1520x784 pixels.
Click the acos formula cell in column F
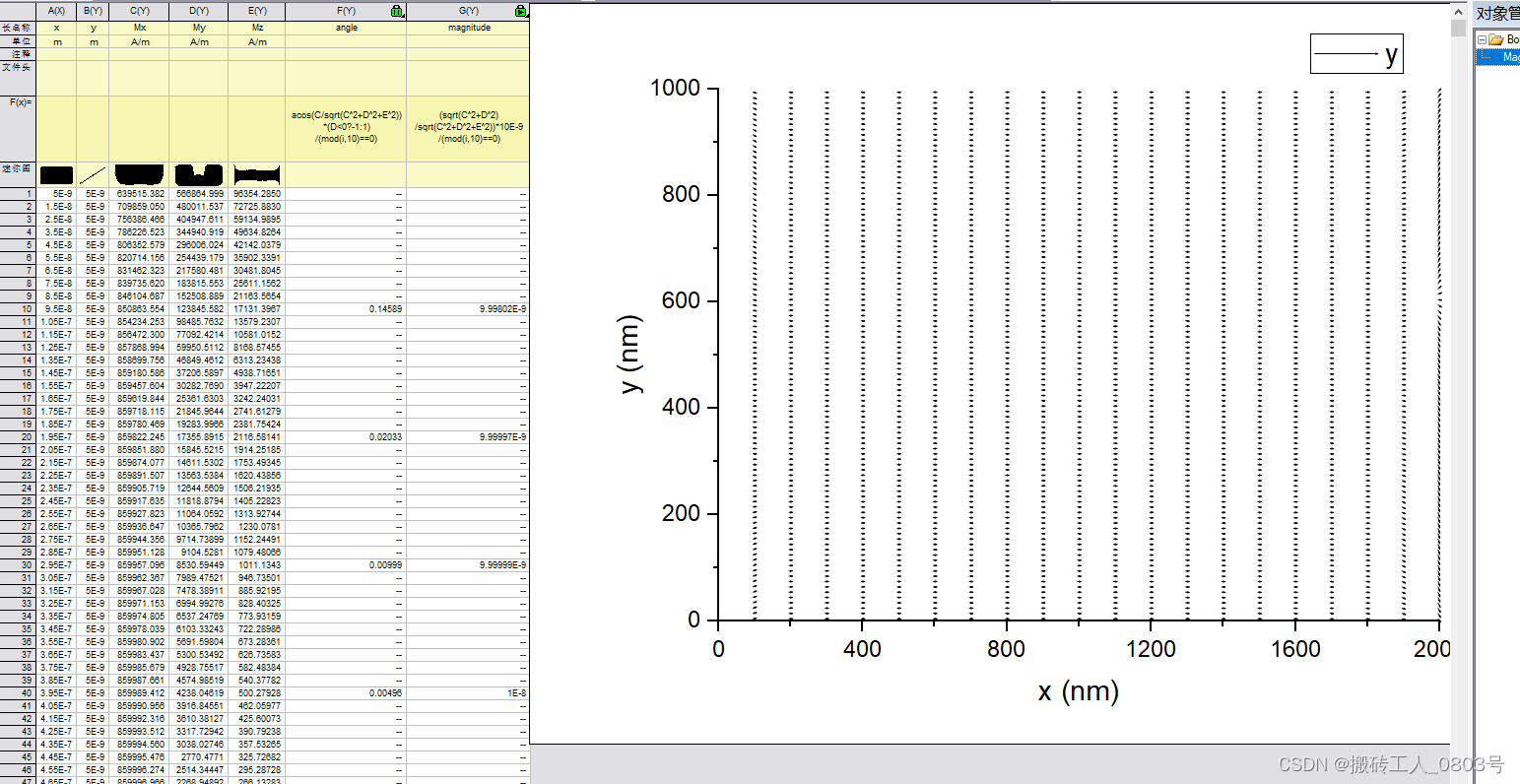346,128
